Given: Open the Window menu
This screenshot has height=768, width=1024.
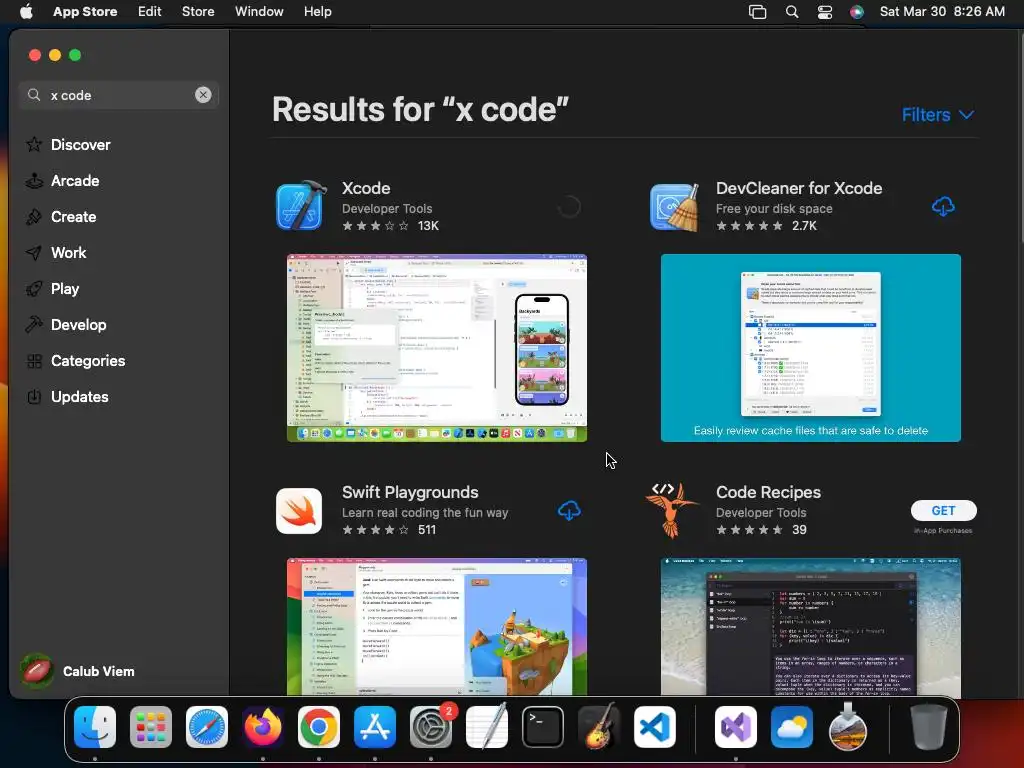Looking at the screenshot, I should (x=259, y=12).
